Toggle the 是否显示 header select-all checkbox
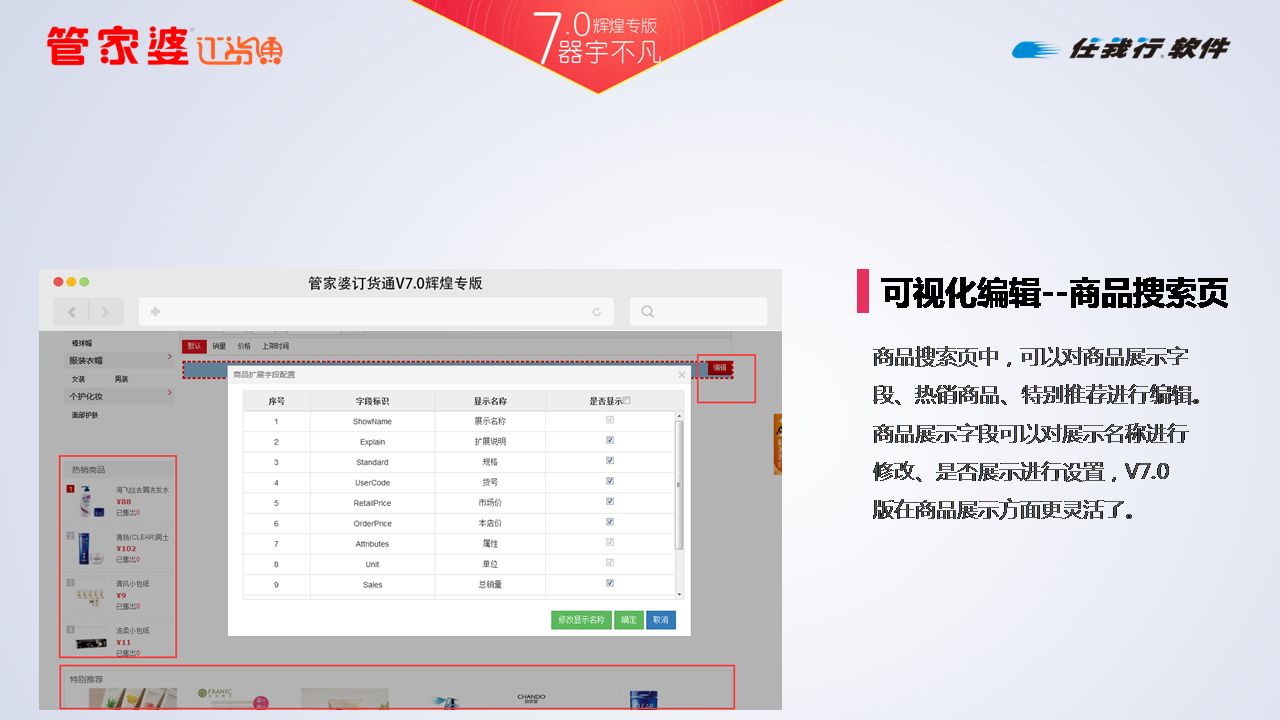 tap(627, 400)
